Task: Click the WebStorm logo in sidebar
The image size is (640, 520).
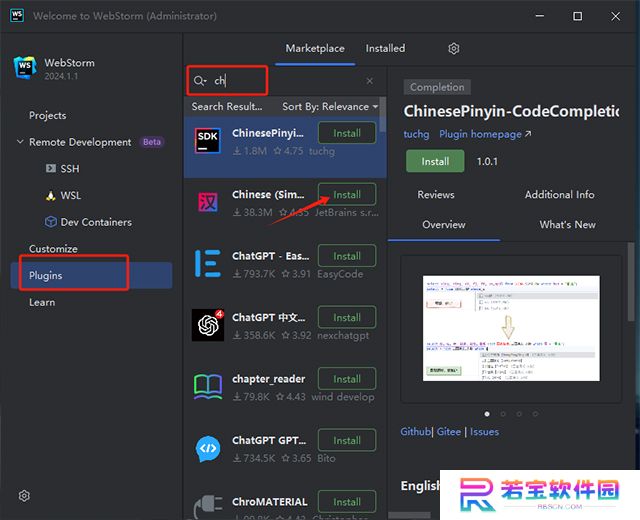Action: 25,68
